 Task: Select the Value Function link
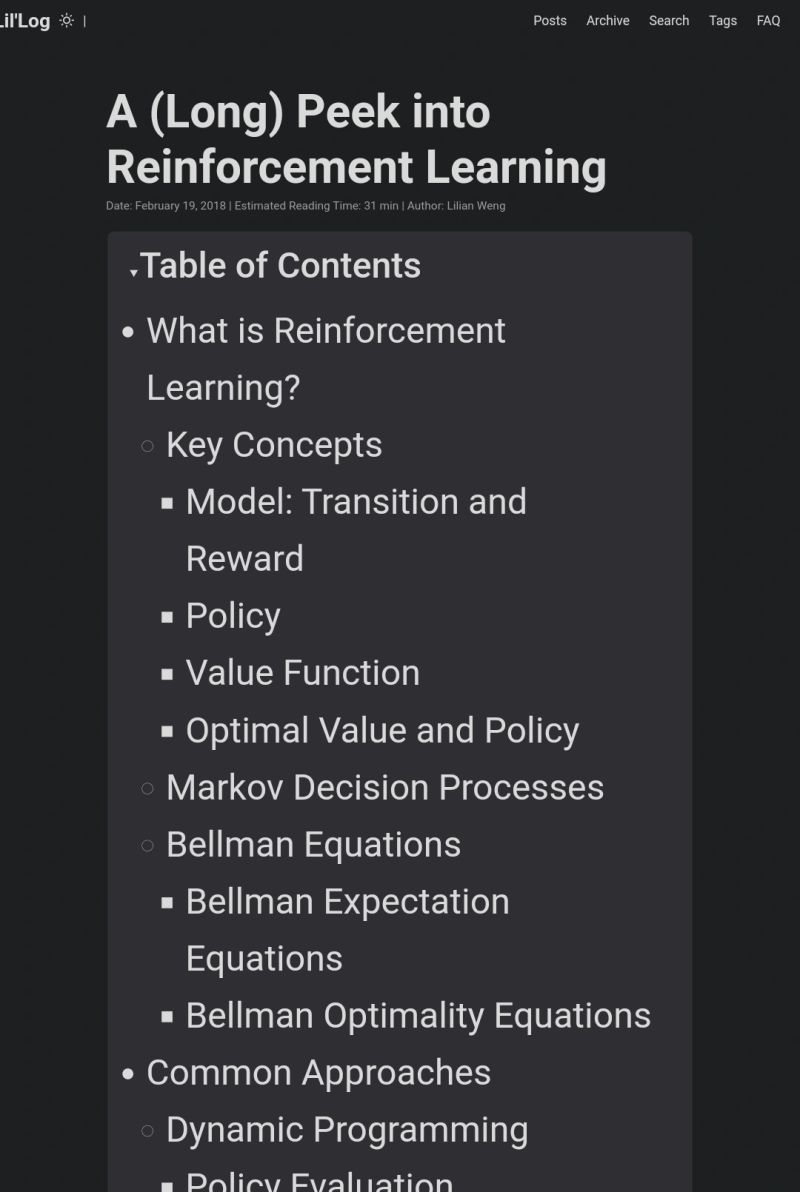303,673
